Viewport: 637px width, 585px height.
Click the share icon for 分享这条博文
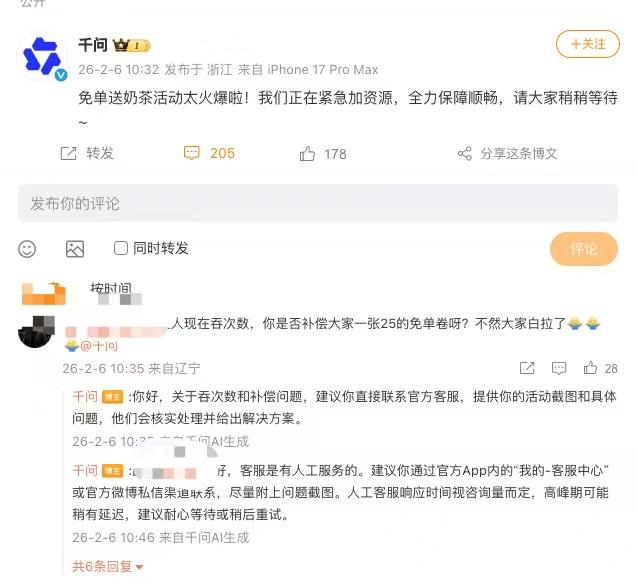click(465, 154)
